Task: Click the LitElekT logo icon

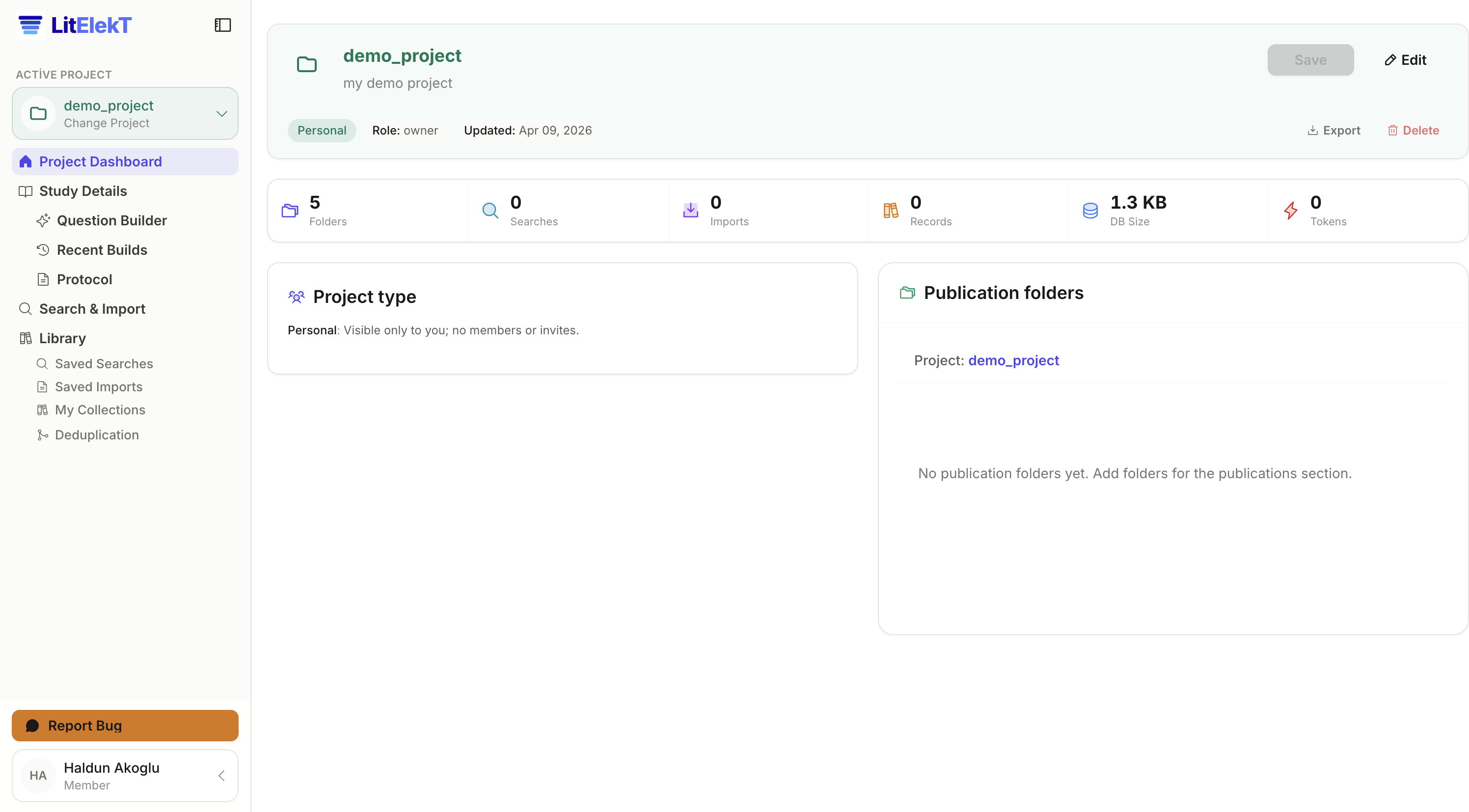Action: 30,25
